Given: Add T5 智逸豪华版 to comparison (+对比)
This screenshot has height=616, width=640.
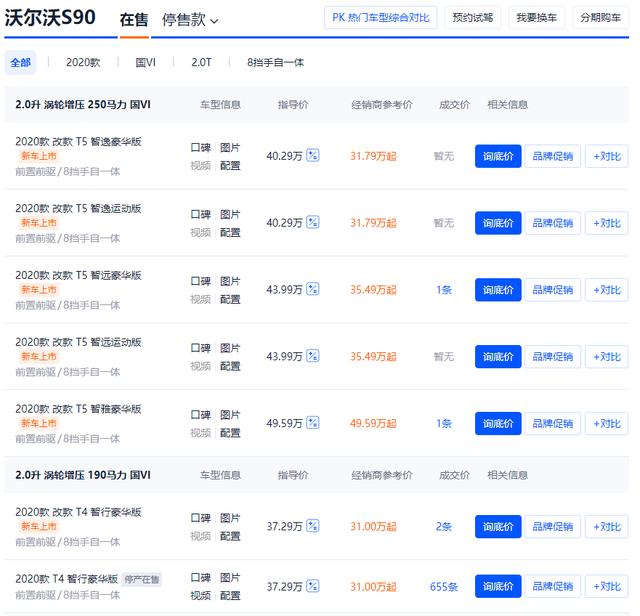Looking at the screenshot, I should click(607, 156).
